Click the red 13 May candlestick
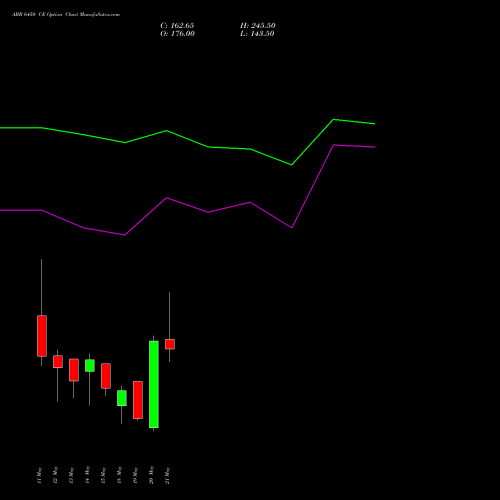This screenshot has width=500, height=500. (74, 370)
